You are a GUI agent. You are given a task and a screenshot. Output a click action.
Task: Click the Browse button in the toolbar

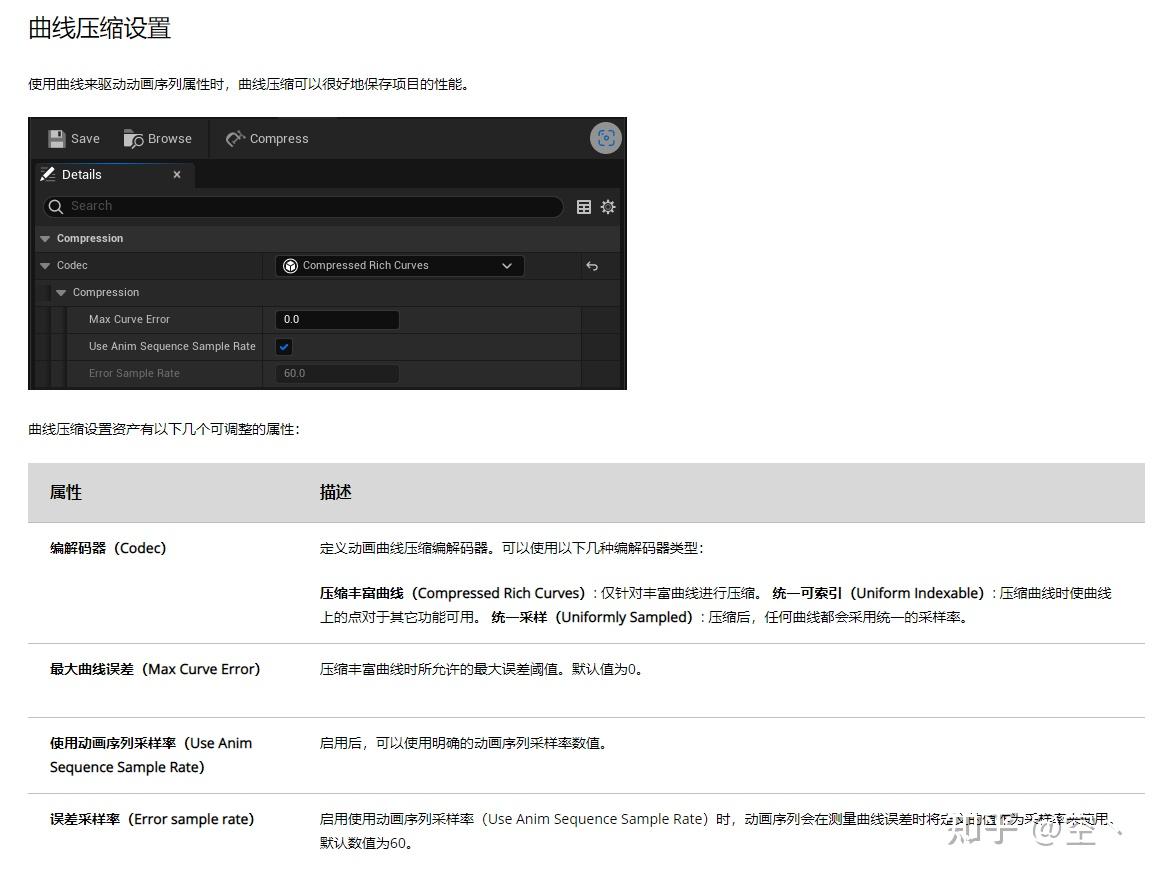pyautogui.click(x=157, y=138)
